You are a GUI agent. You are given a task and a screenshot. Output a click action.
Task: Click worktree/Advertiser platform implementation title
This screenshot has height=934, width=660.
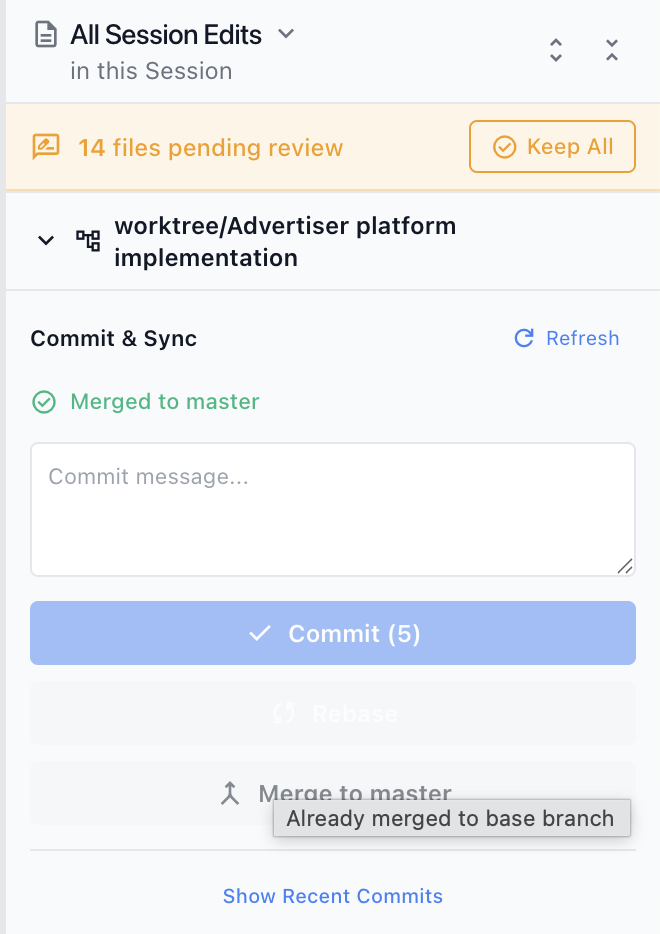pyautogui.click(x=285, y=242)
